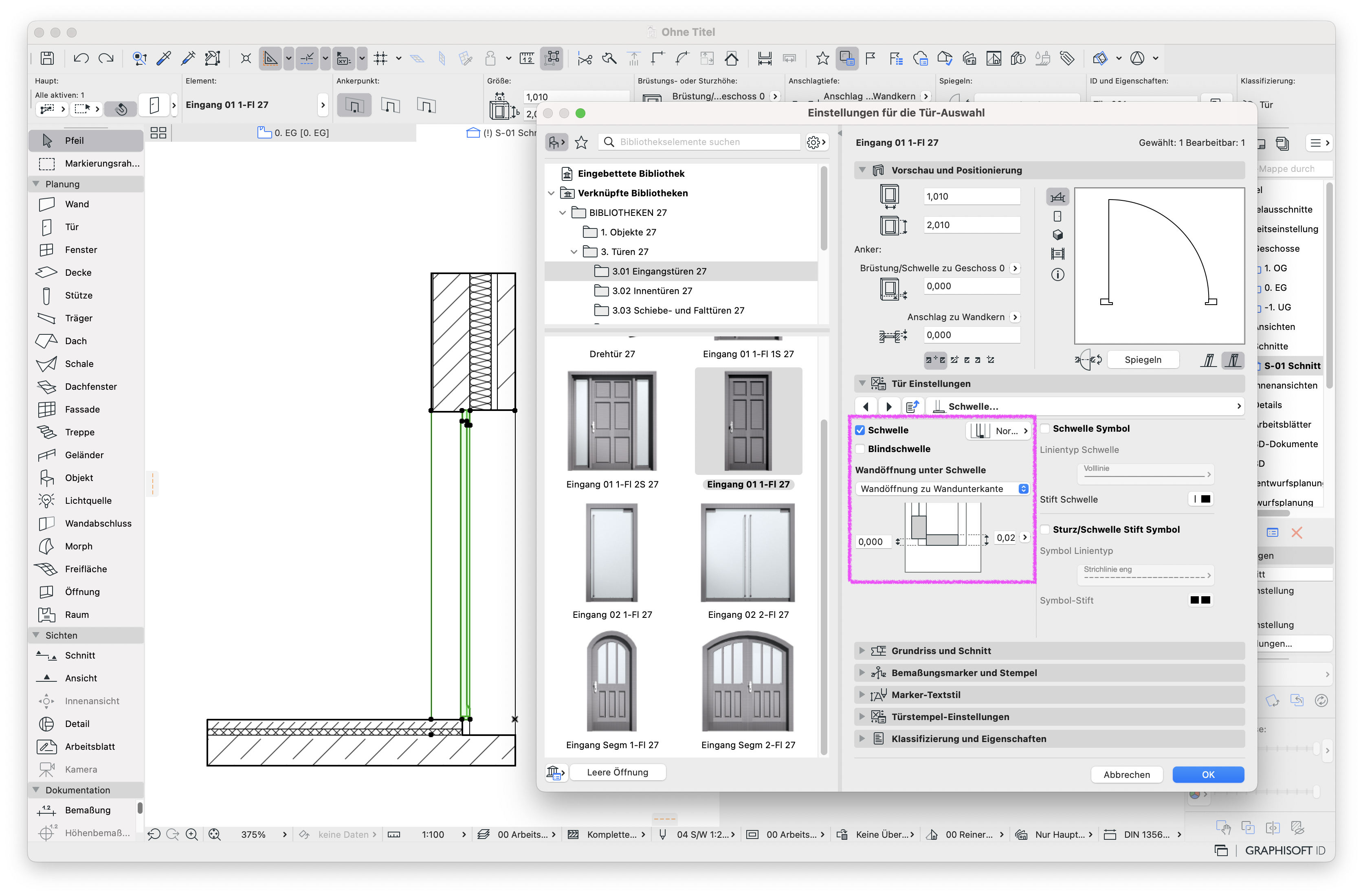1363x896 pixels.
Task: Open the Schwelle... page selector dropdown
Action: coord(1086,406)
